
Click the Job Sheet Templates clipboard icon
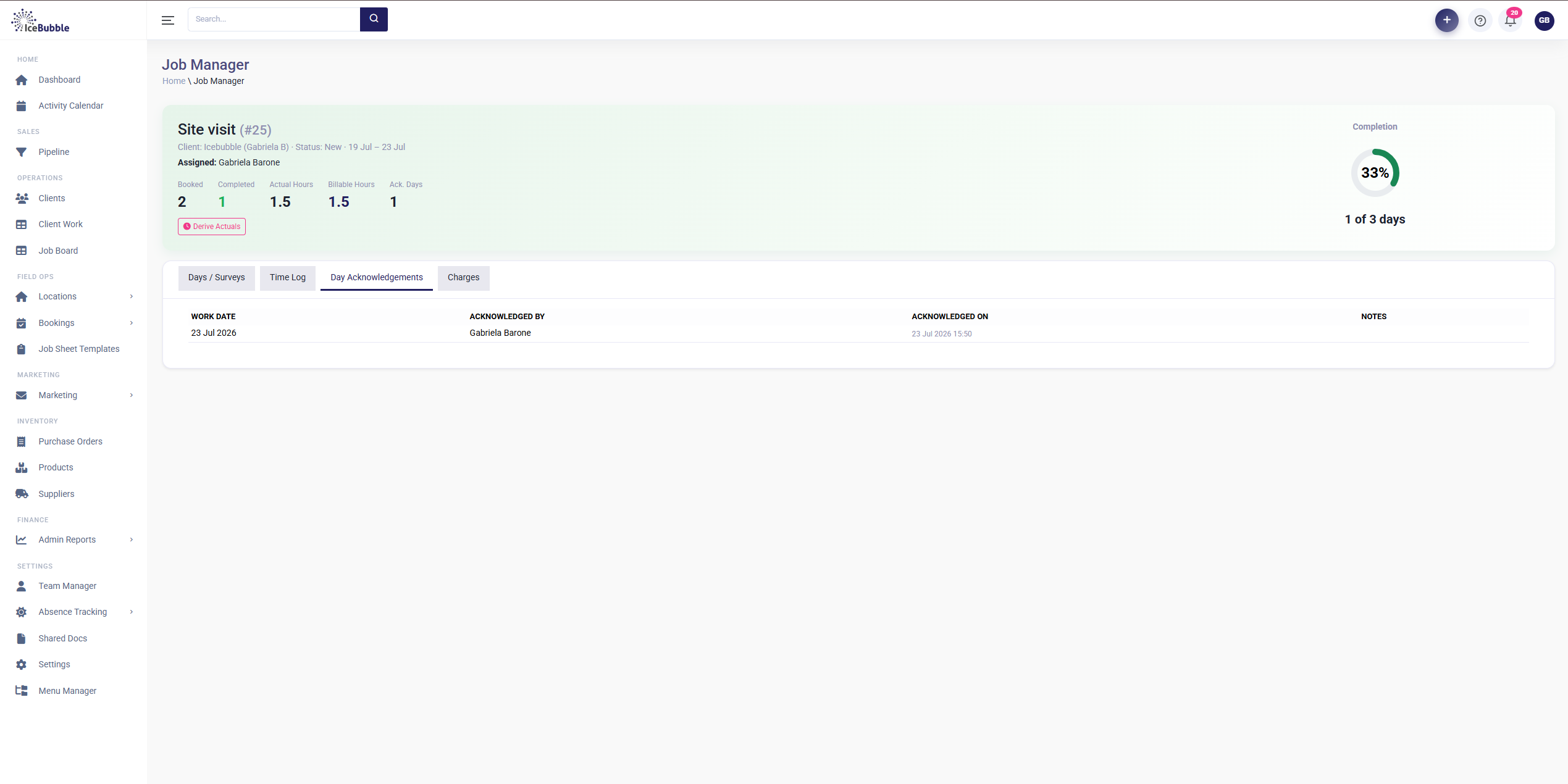(x=22, y=349)
